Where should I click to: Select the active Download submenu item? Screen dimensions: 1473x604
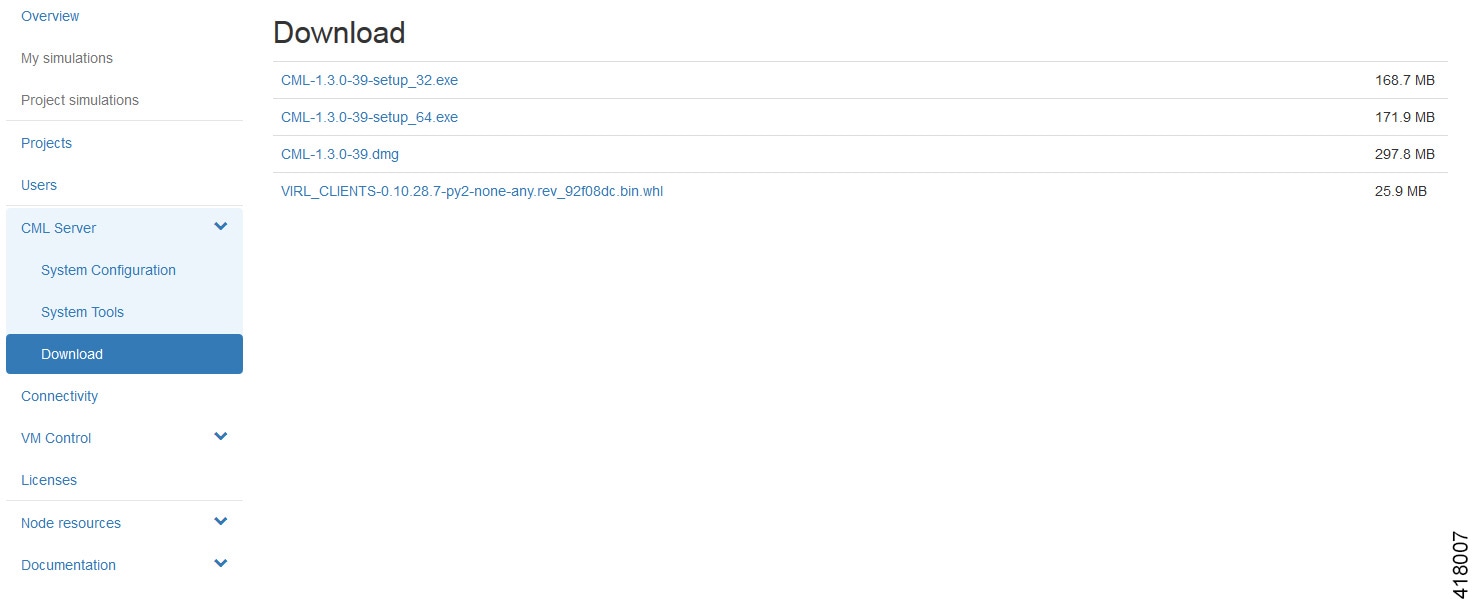click(124, 354)
